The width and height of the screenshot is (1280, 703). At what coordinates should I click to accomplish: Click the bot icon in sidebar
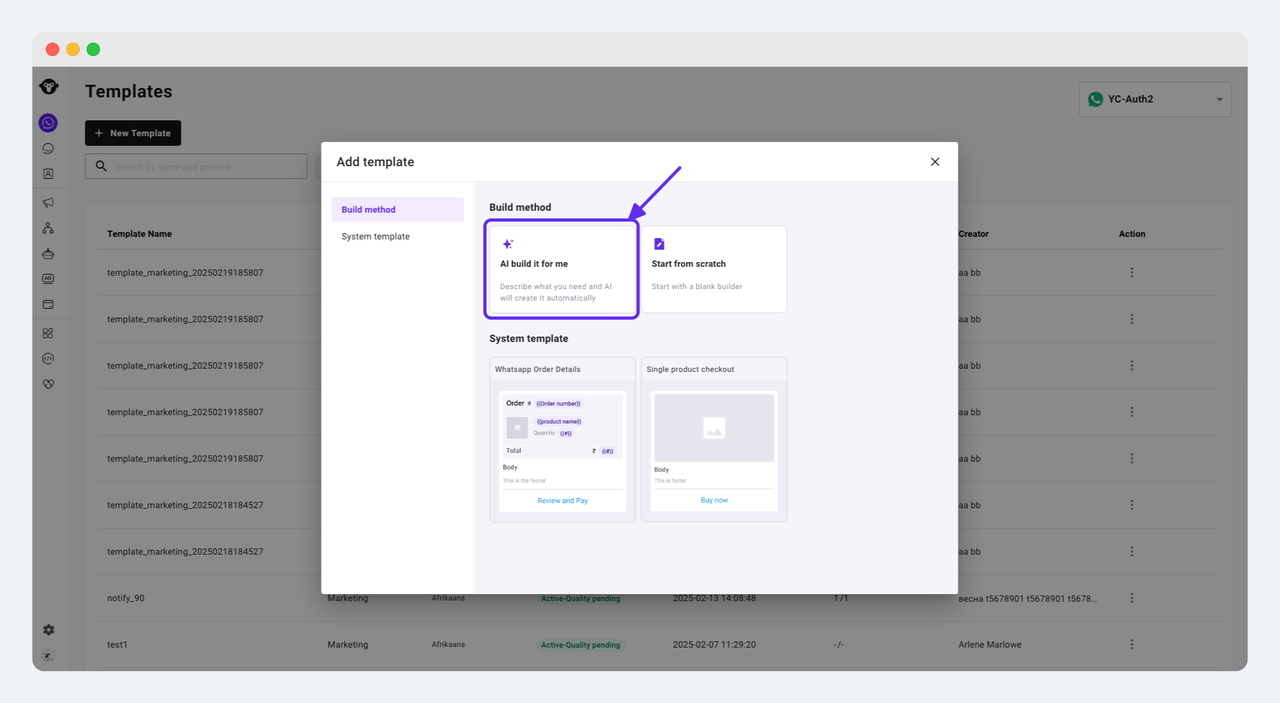tap(48, 254)
